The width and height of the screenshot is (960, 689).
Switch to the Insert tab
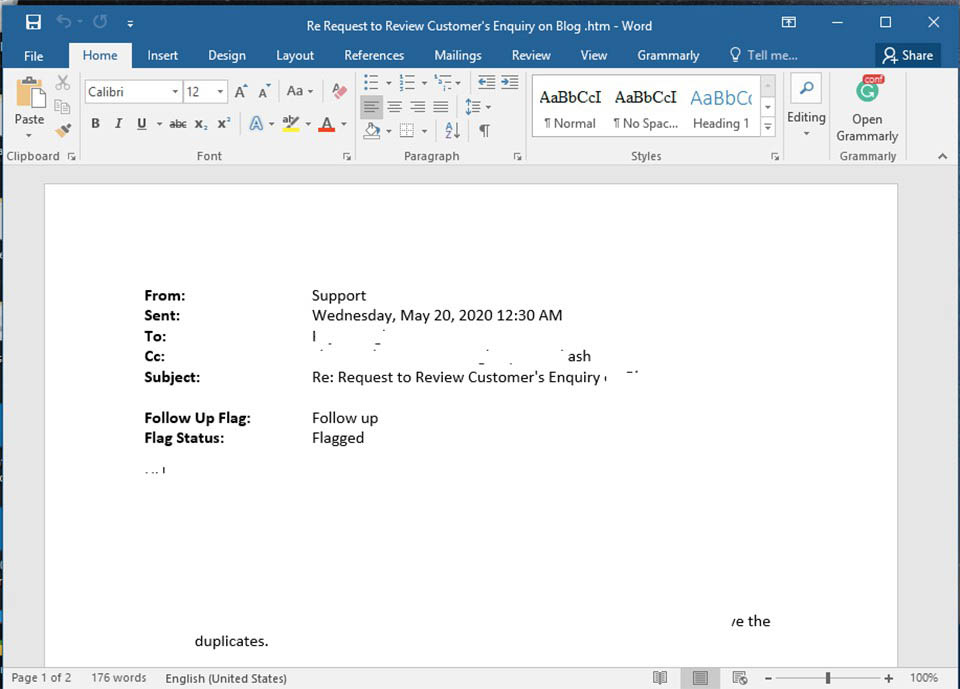[x=162, y=56]
